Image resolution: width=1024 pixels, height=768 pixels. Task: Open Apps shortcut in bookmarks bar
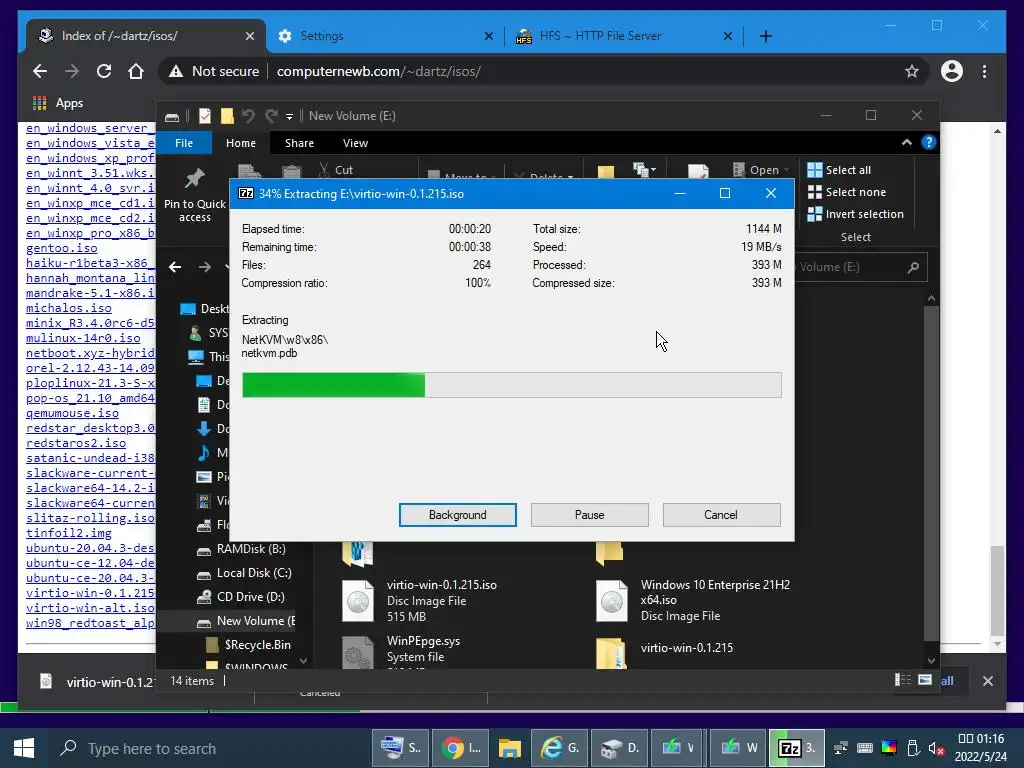point(58,103)
